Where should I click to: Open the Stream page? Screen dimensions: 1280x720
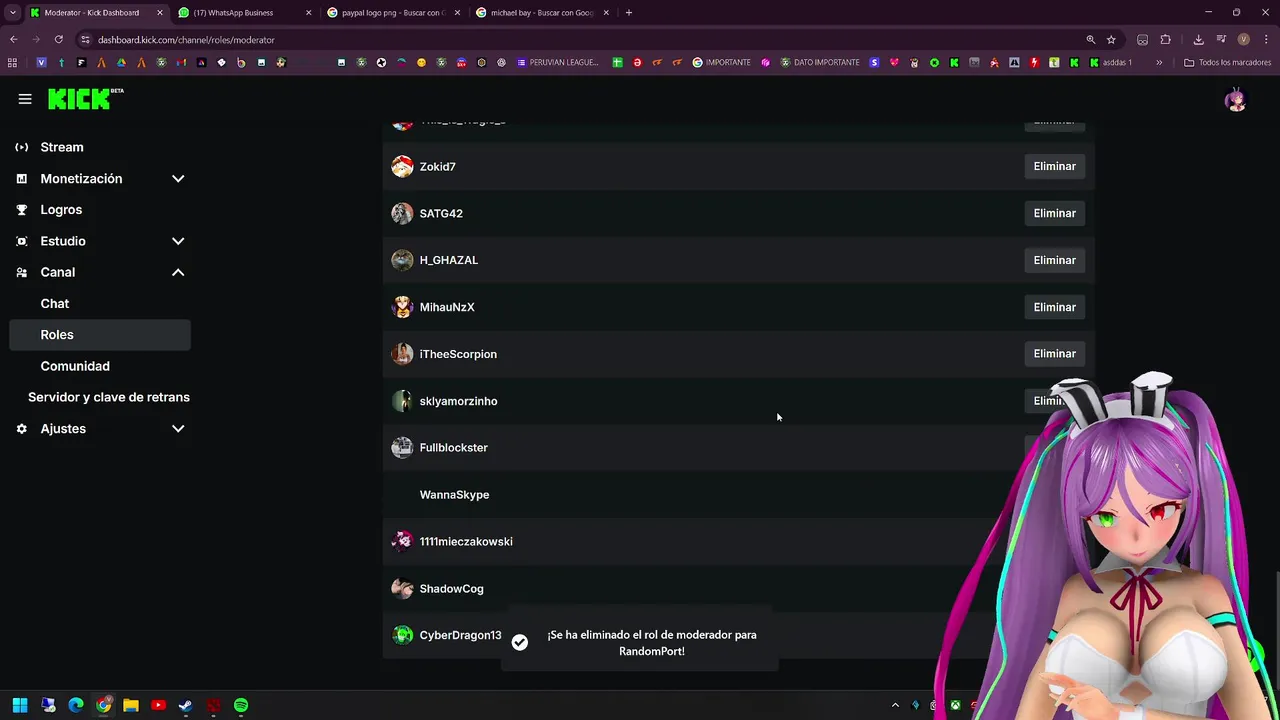[x=62, y=147]
